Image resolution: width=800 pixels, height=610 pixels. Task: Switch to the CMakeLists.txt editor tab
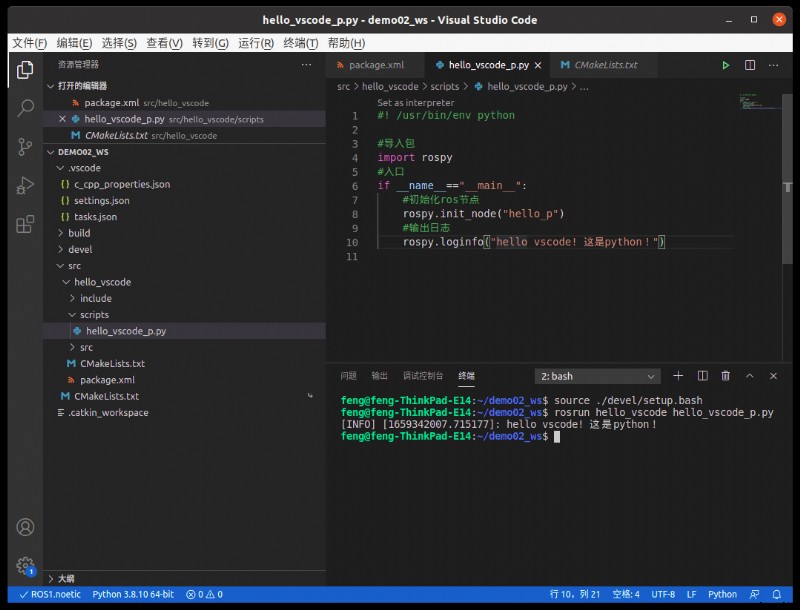pyautogui.click(x=605, y=65)
